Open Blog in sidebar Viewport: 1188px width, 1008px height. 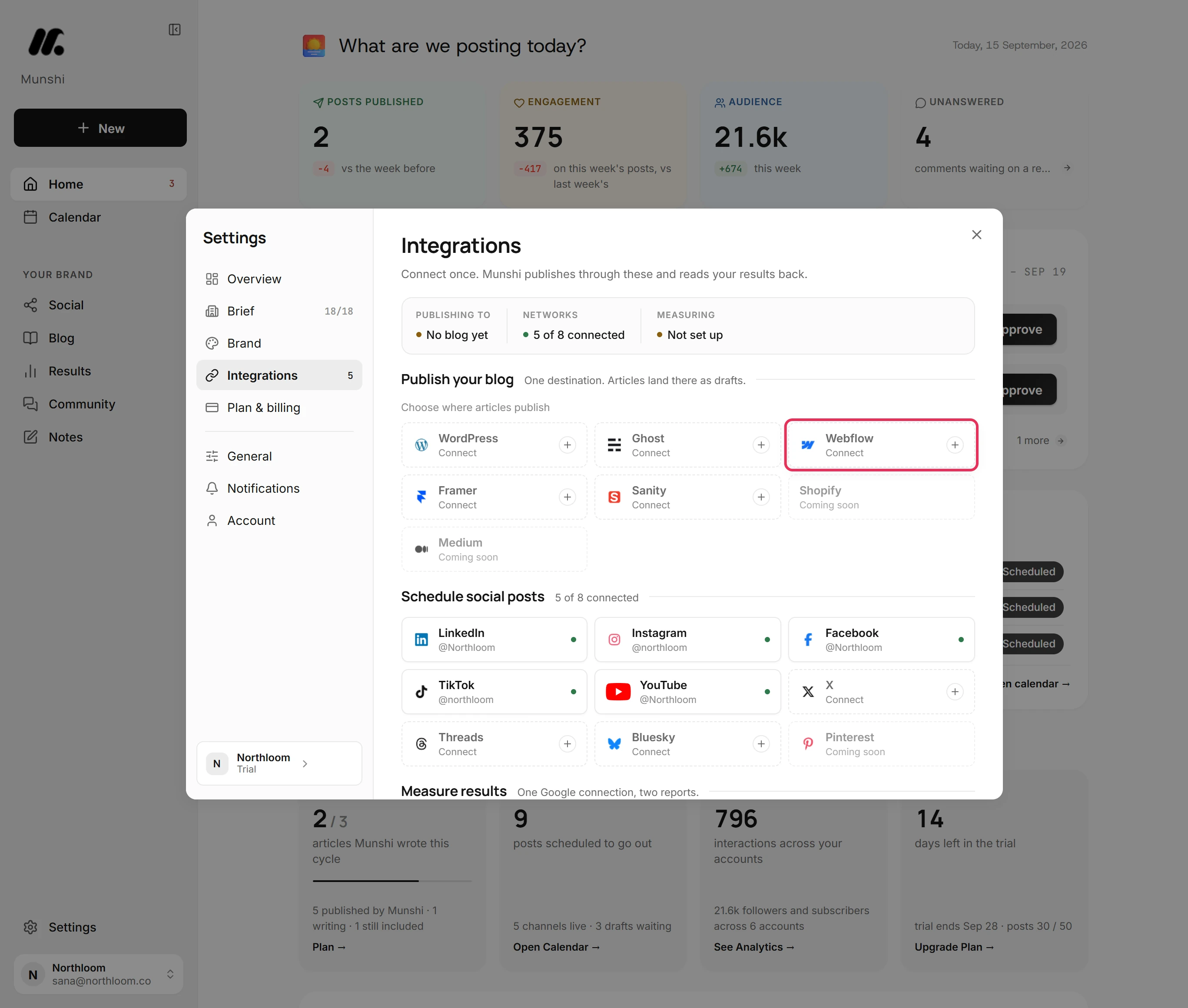98,338
